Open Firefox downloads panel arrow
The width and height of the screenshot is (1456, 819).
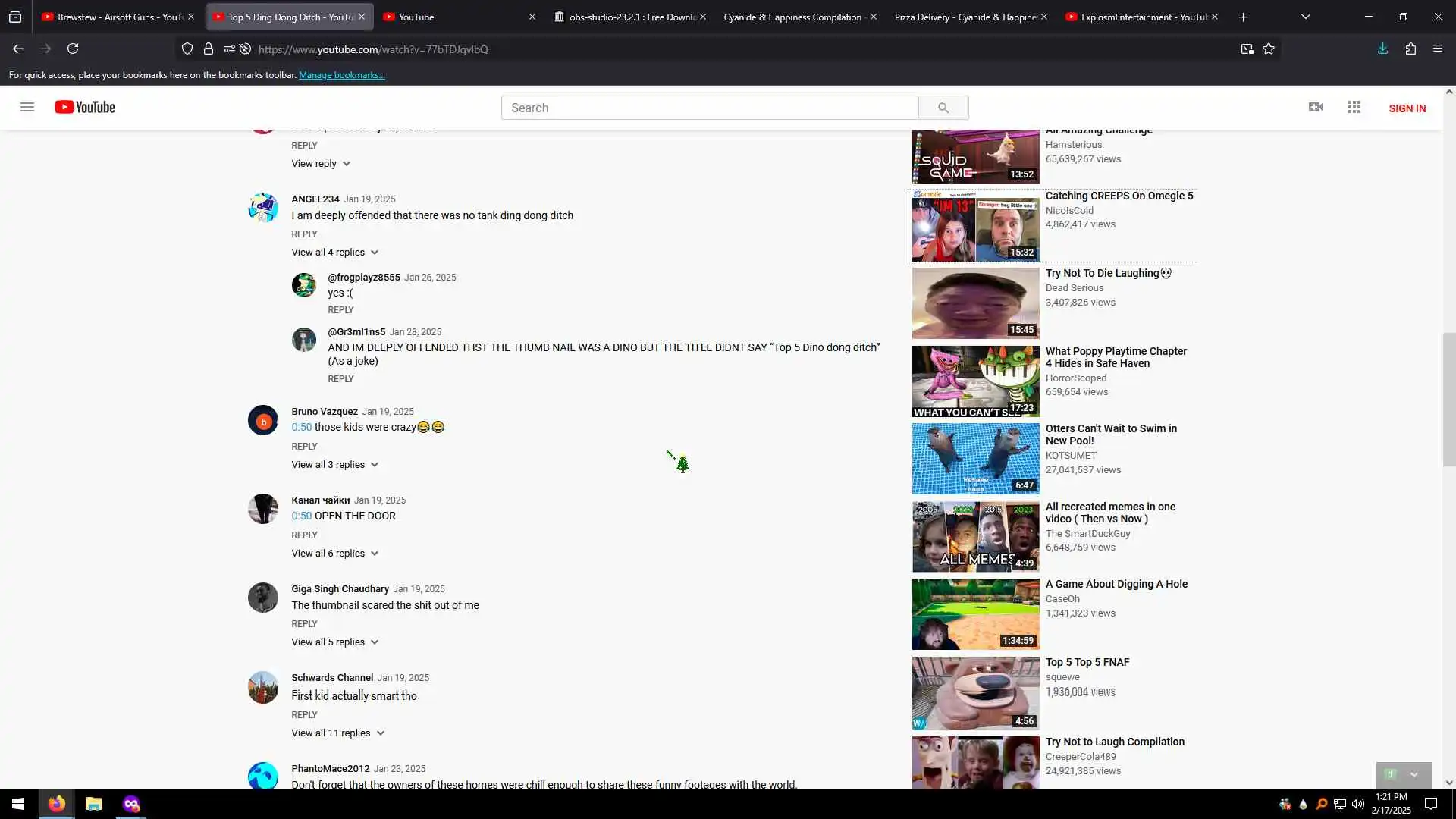click(x=1382, y=49)
